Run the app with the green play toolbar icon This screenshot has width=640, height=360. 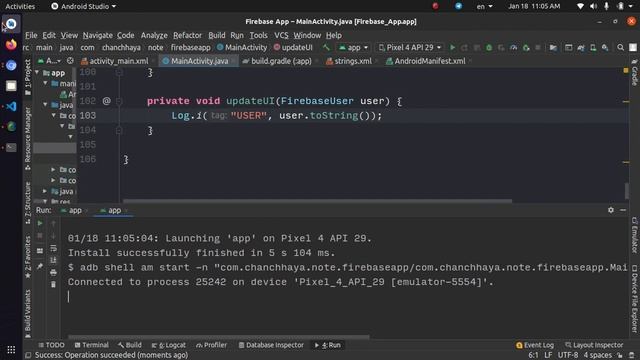452,48
